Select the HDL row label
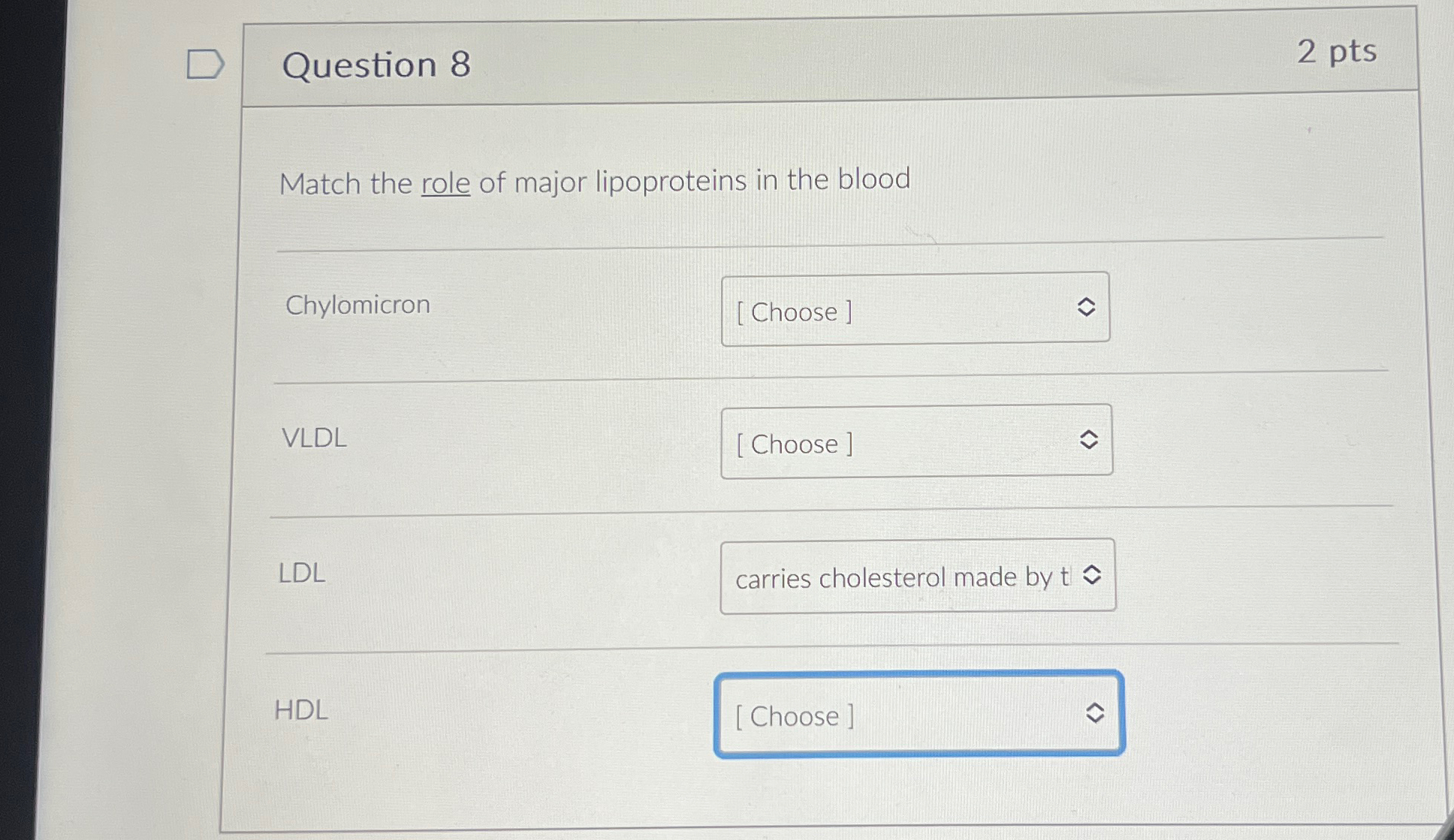 point(301,710)
